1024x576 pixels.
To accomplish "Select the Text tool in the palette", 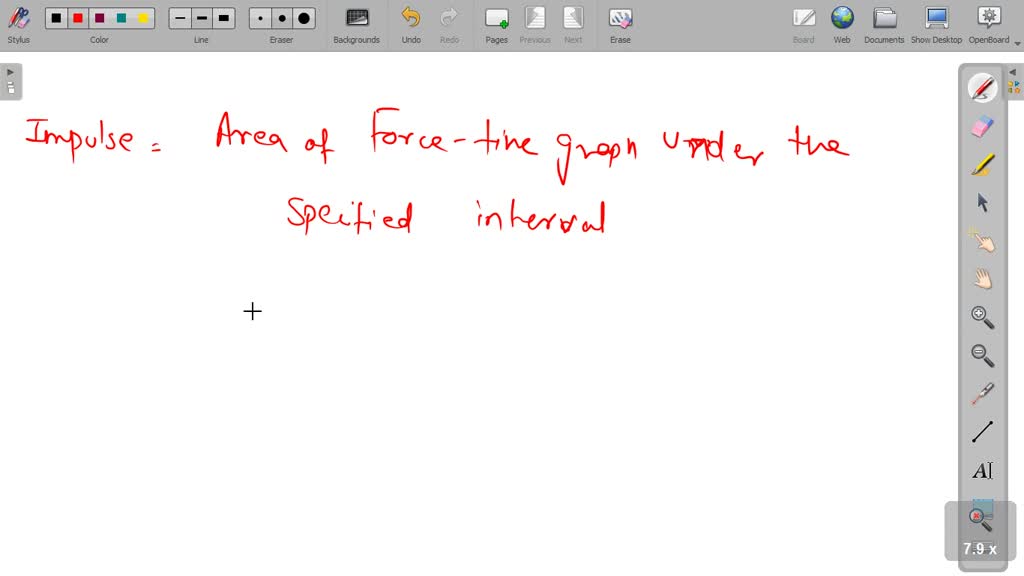I will pyautogui.click(x=982, y=471).
